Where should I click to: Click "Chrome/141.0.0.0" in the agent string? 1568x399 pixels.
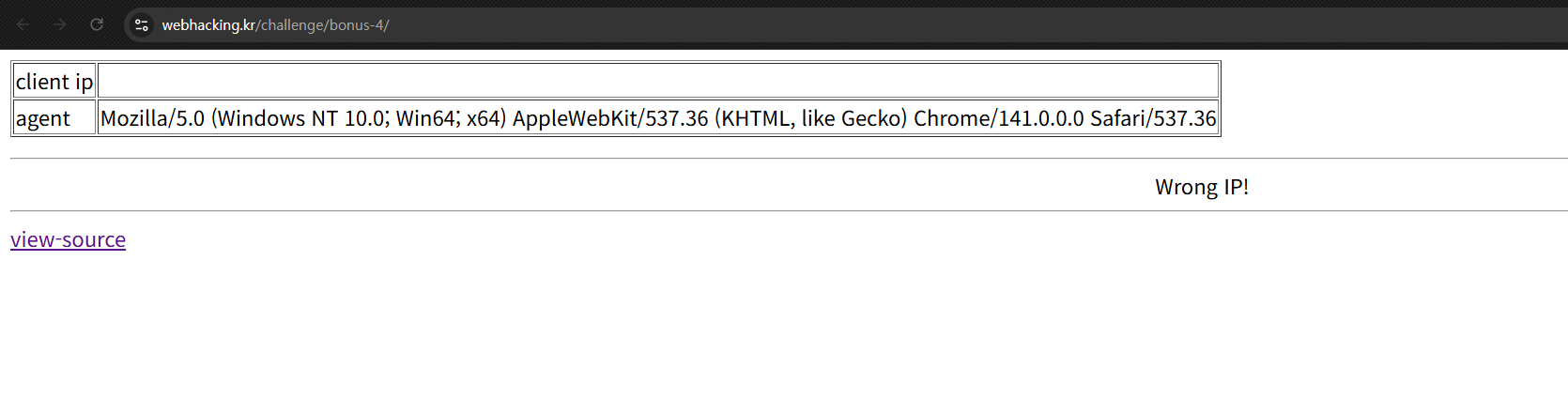[x=998, y=118]
